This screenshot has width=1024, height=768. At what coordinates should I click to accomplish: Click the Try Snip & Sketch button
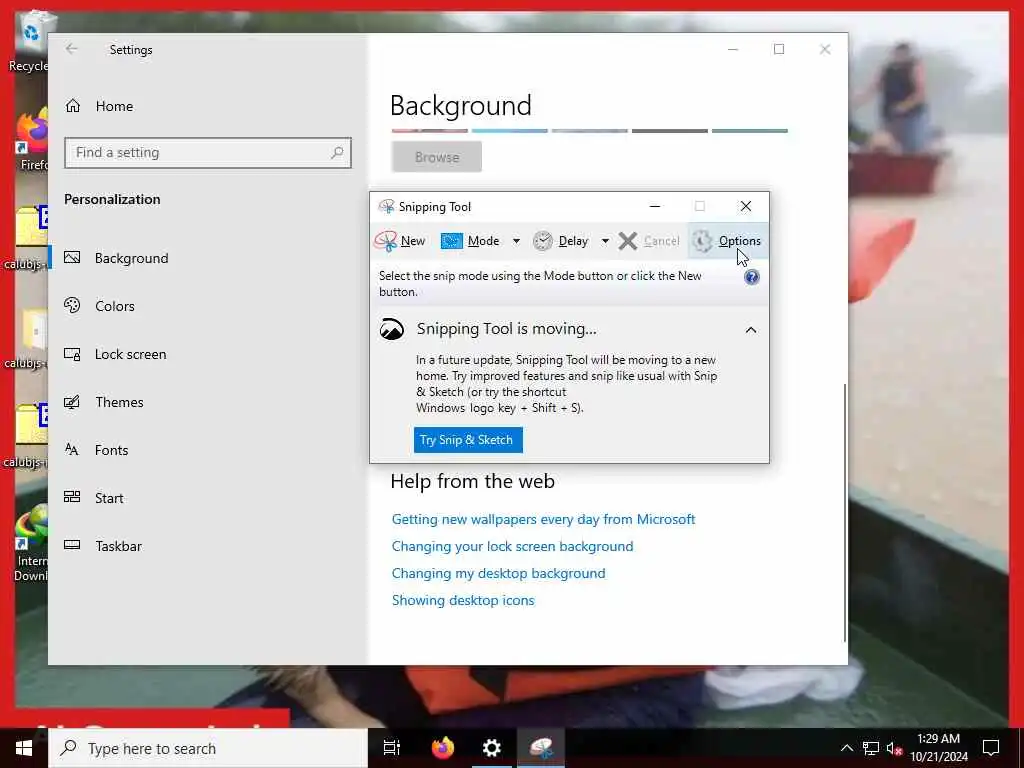[468, 440]
